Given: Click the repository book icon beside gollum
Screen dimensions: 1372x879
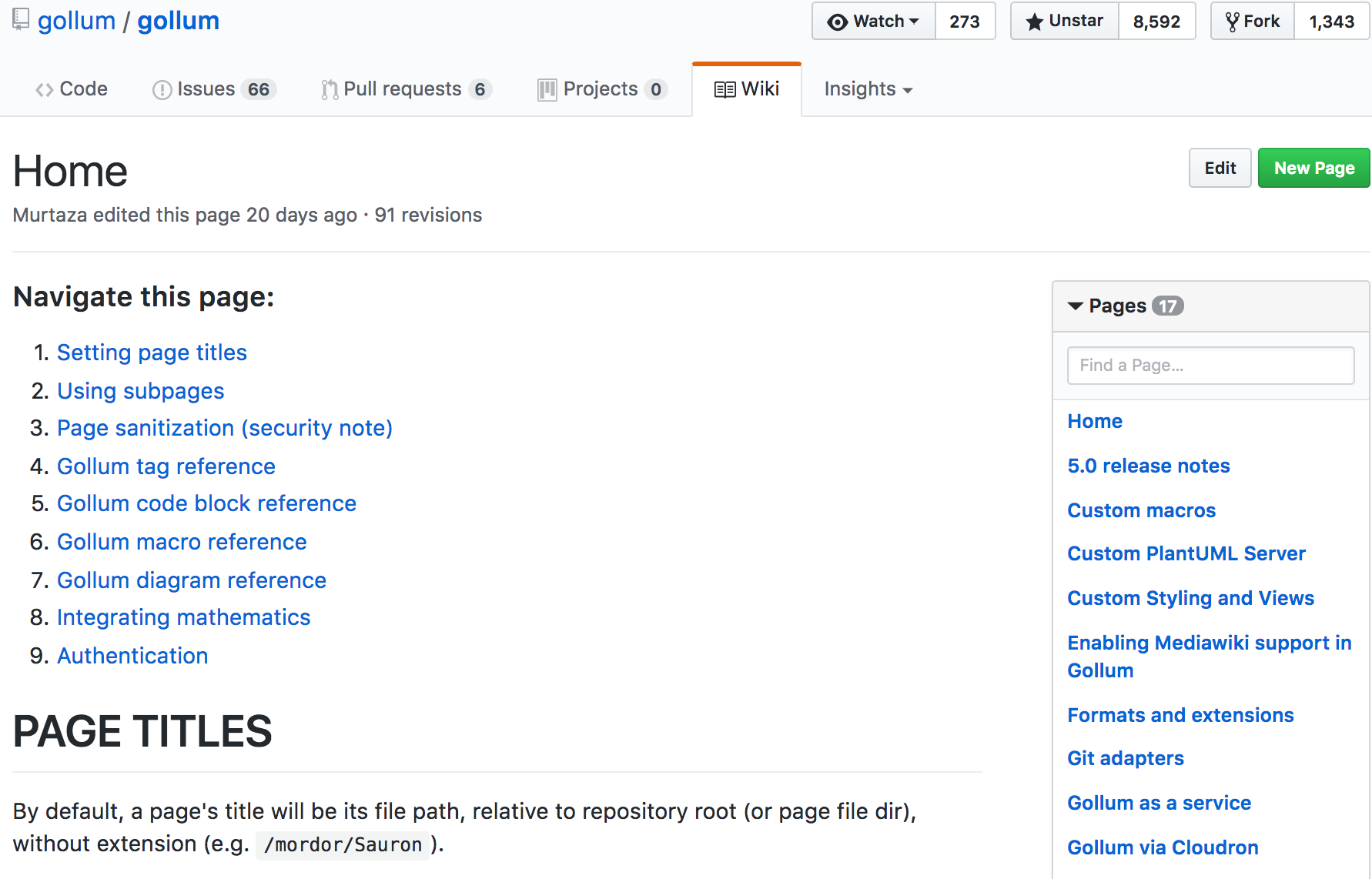Looking at the screenshot, I should 22,19.
